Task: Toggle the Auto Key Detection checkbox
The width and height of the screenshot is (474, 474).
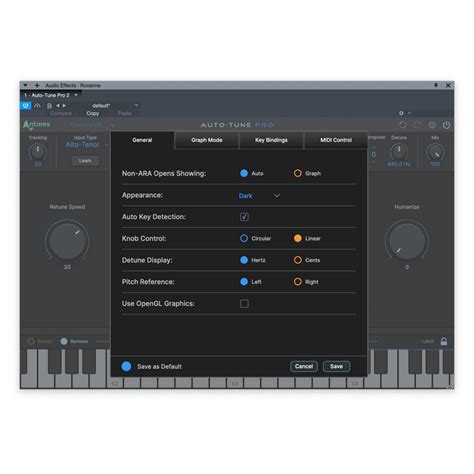Action: (x=244, y=217)
